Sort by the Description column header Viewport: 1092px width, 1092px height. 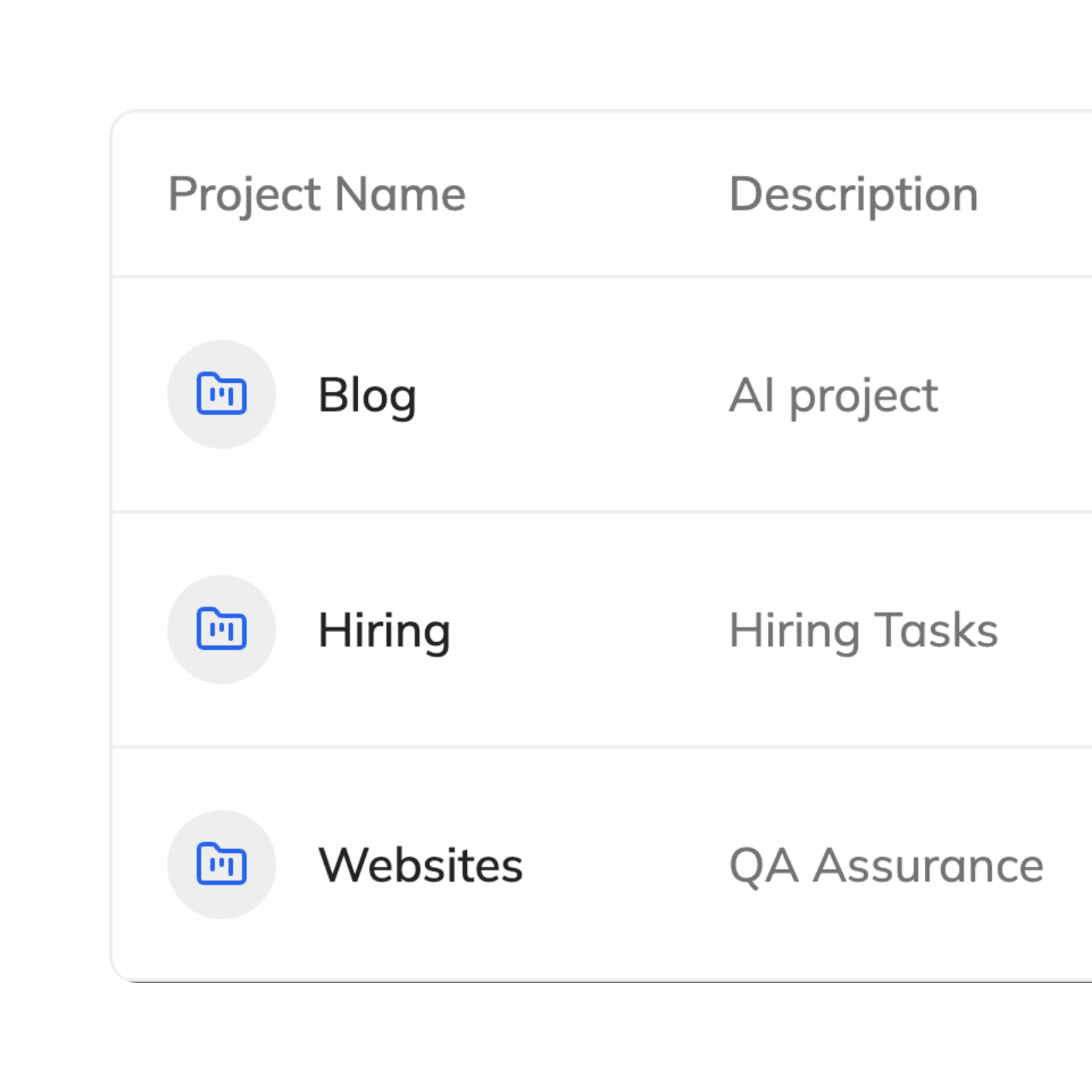[852, 195]
